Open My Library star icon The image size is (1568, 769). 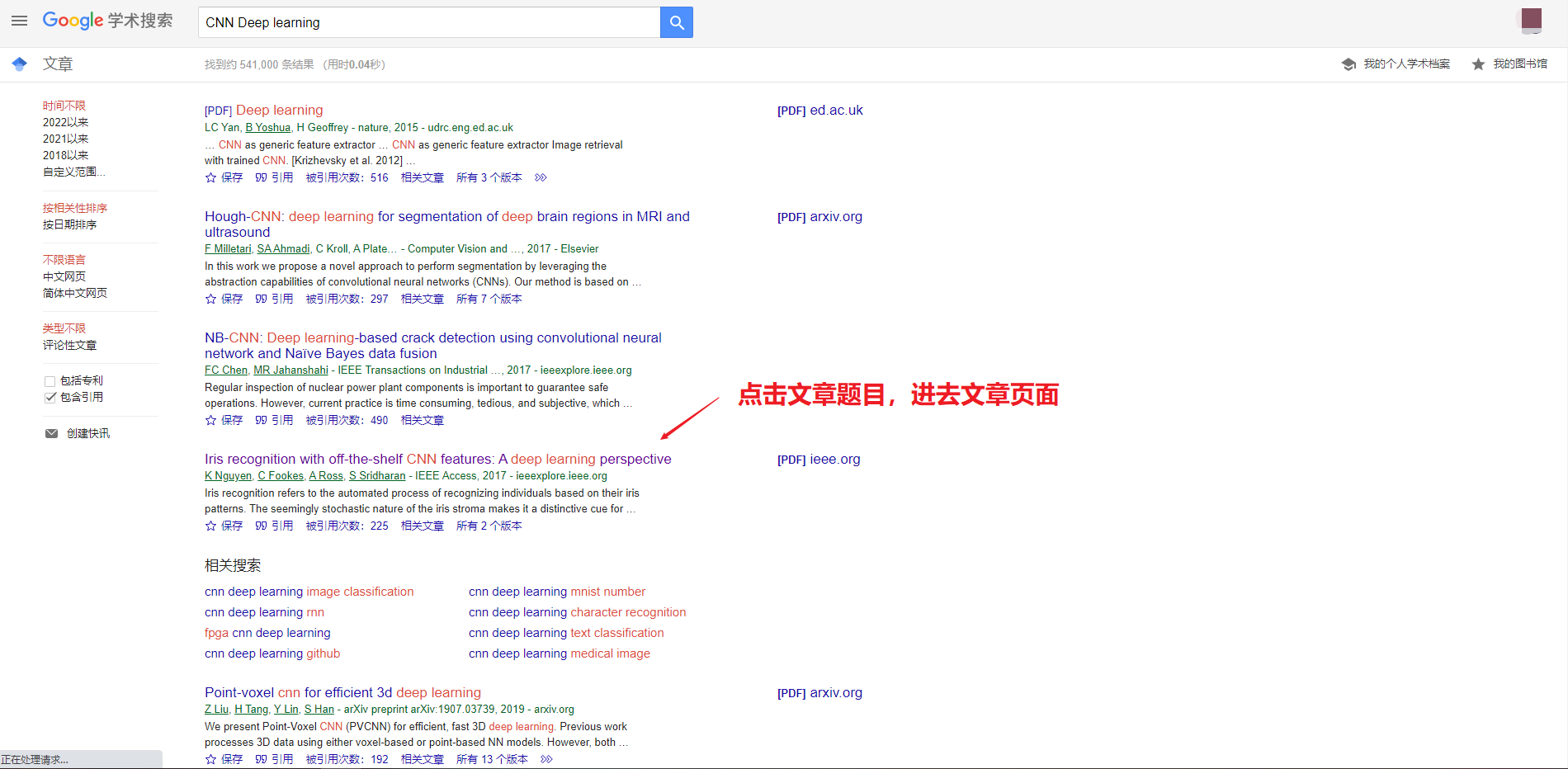(x=1478, y=64)
